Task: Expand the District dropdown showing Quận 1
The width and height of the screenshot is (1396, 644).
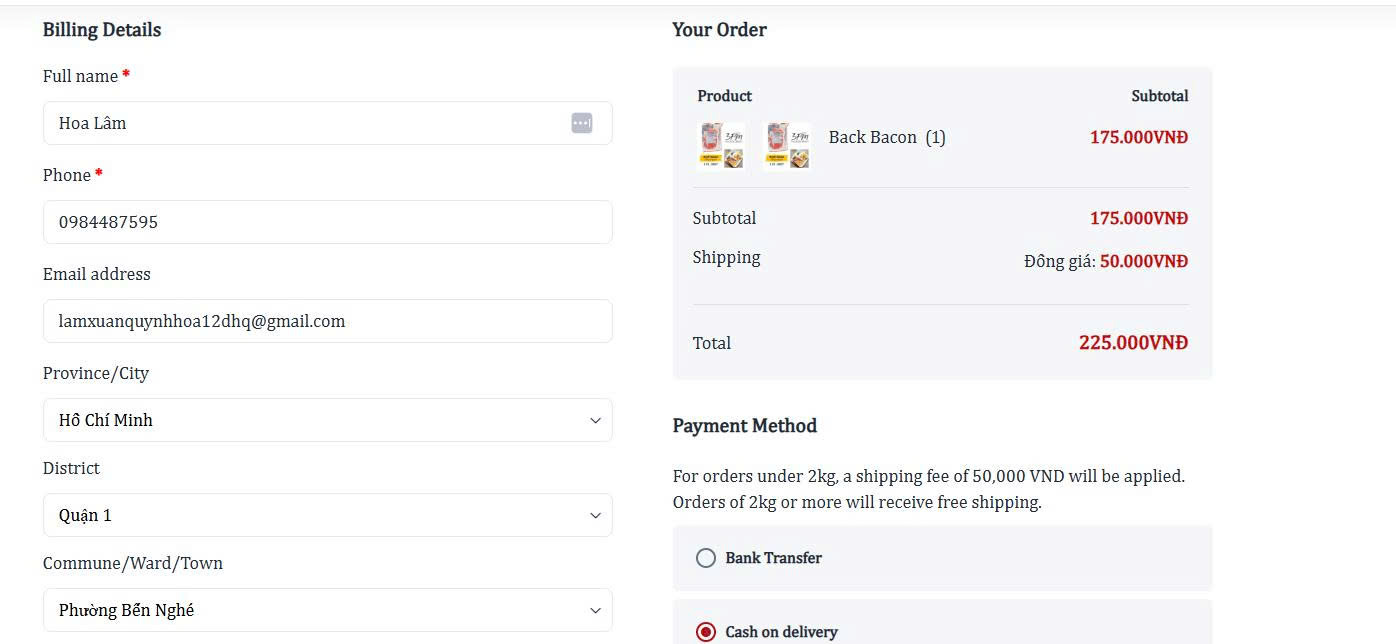Action: coord(327,515)
